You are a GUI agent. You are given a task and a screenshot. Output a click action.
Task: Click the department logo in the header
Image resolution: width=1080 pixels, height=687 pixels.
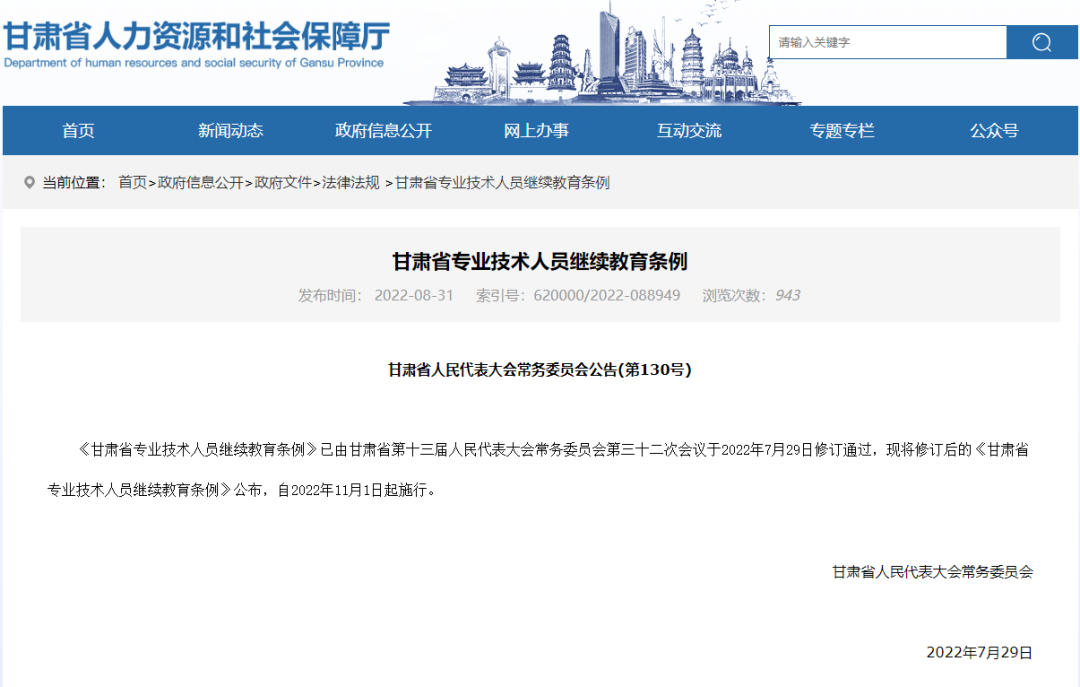click(195, 45)
